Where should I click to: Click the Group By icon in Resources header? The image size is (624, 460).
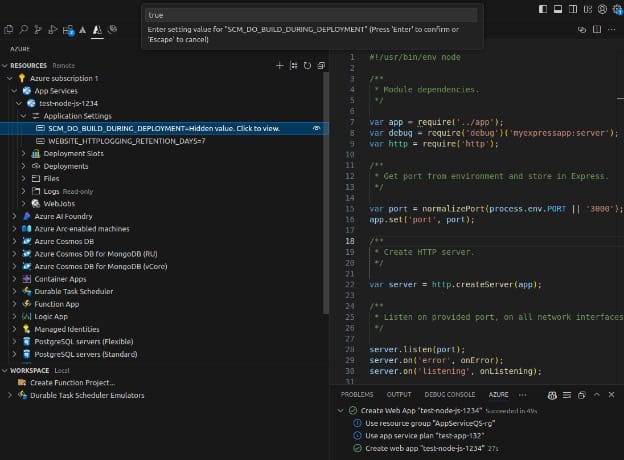[294, 66]
